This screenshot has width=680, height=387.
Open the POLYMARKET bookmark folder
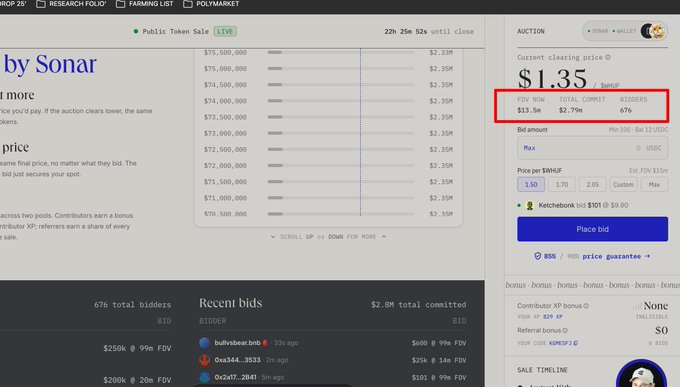211,4
